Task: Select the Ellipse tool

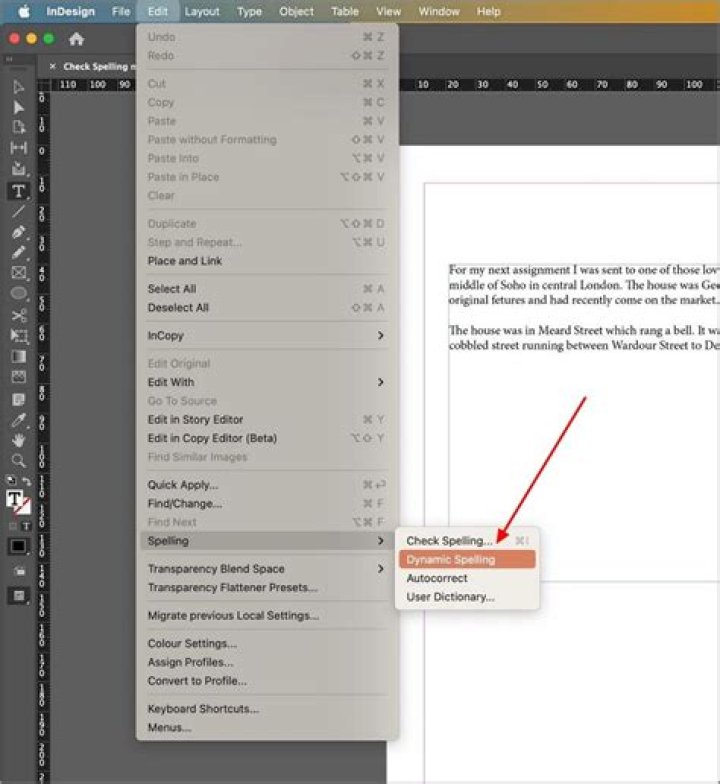Action: [18, 293]
